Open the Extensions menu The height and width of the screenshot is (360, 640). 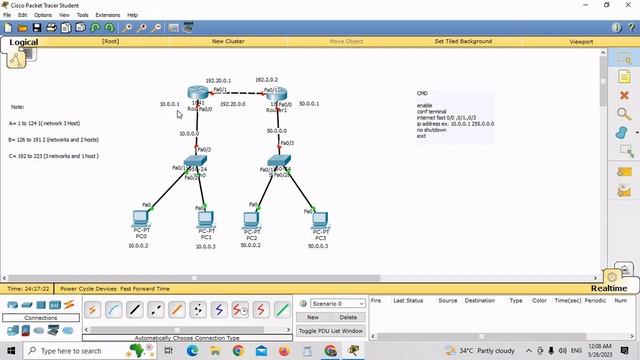pos(108,15)
